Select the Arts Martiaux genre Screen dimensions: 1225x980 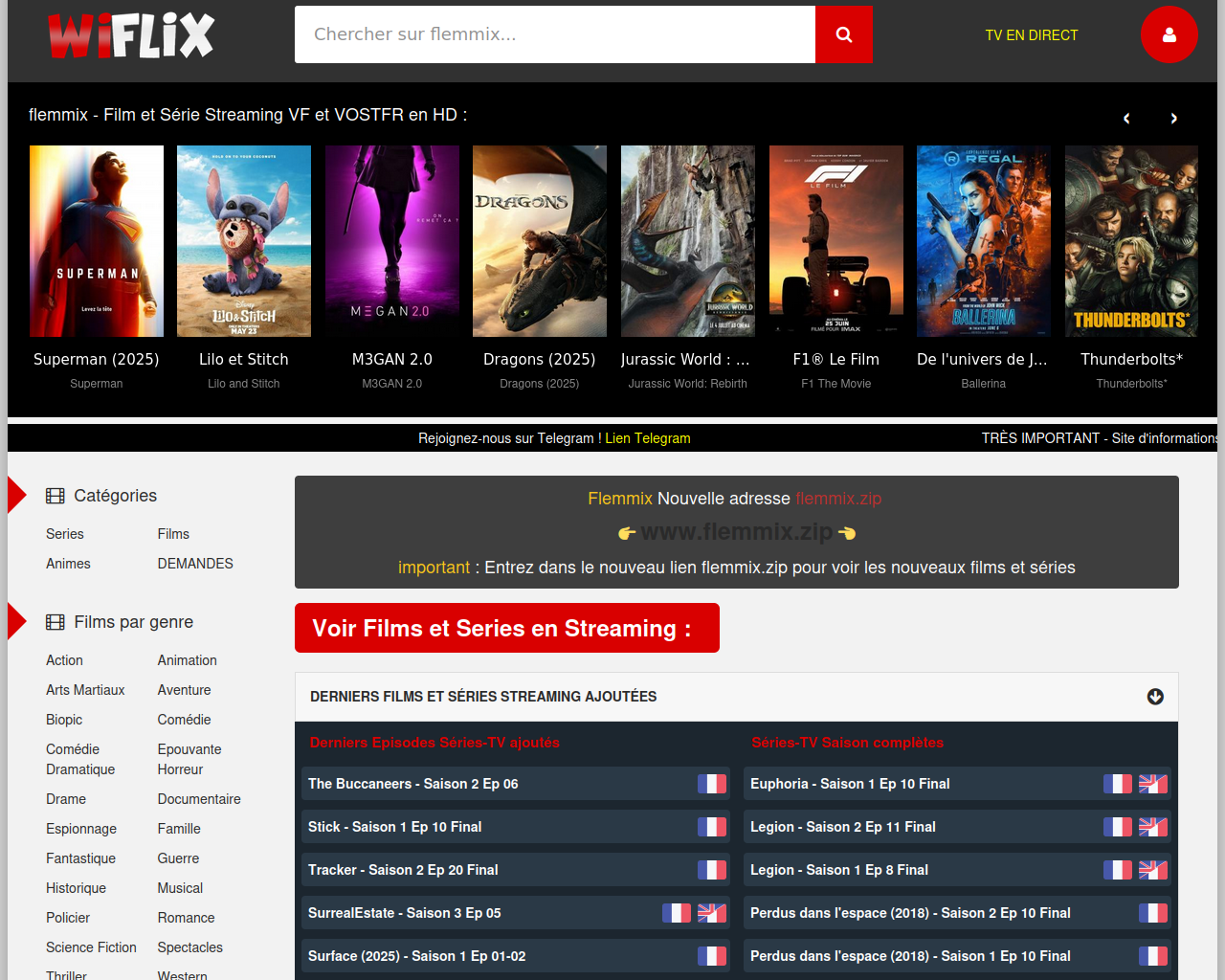point(85,690)
